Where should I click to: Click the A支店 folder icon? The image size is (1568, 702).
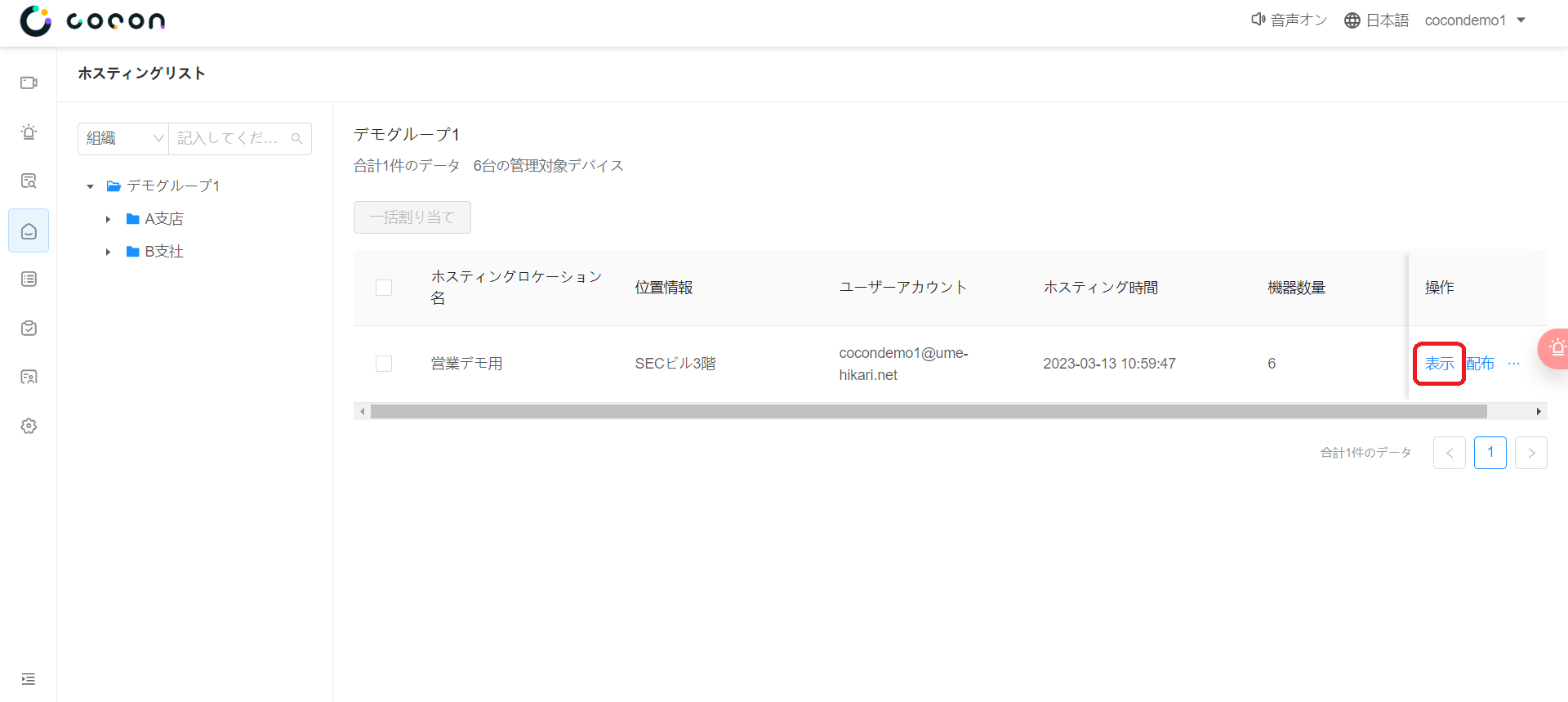[x=133, y=219]
